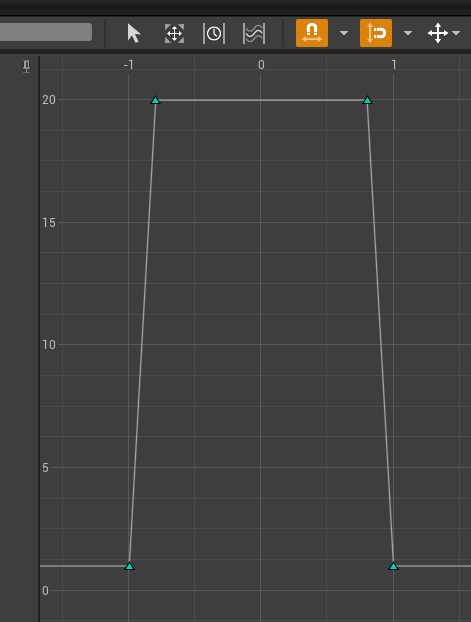Select the lower-left key at time -1
The width and height of the screenshot is (471, 622).
[x=129, y=566]
